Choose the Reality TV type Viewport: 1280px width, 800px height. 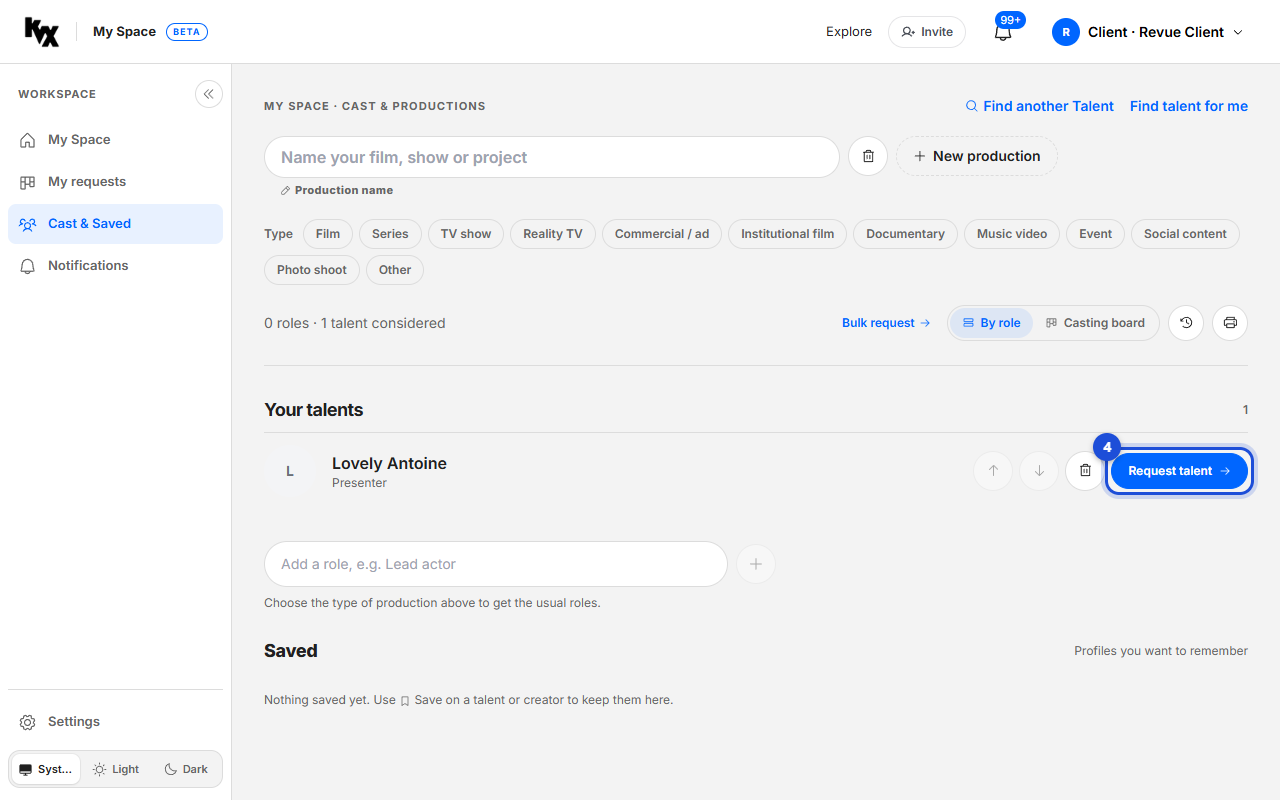[x=553, y=234]
